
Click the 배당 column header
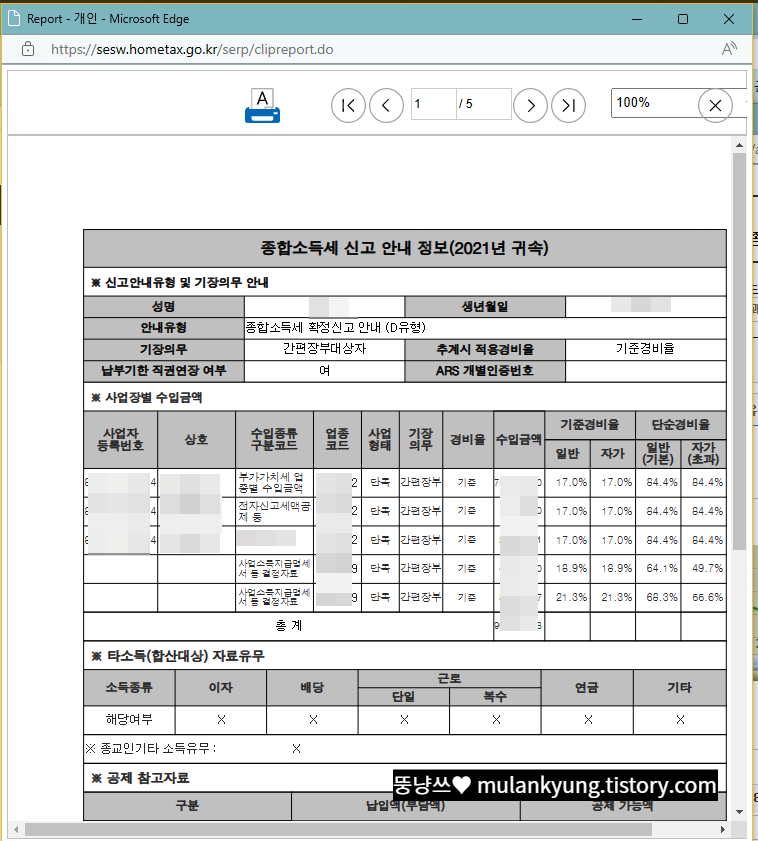click(312, 688)
